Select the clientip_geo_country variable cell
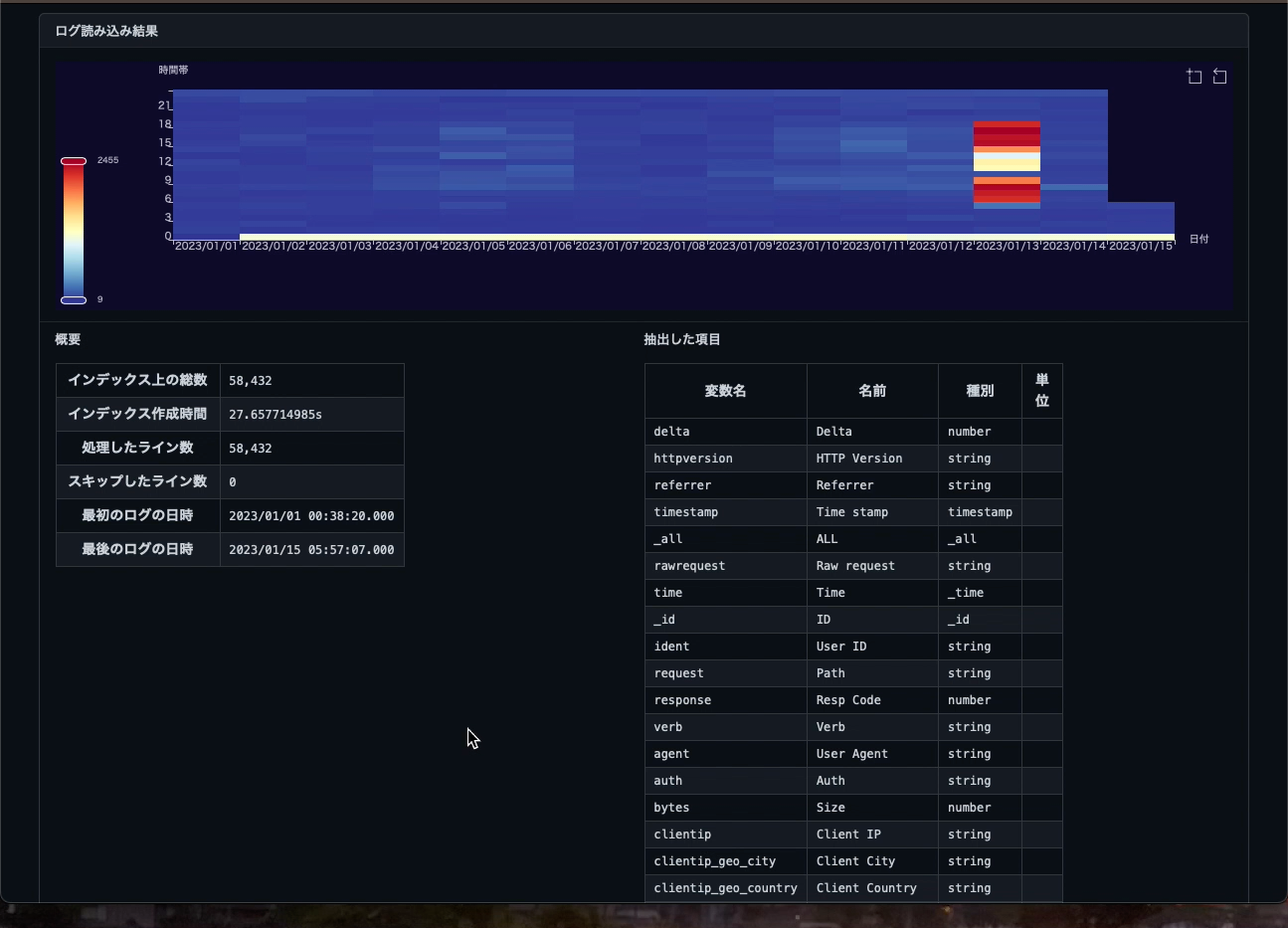 (x=725, y=888)
